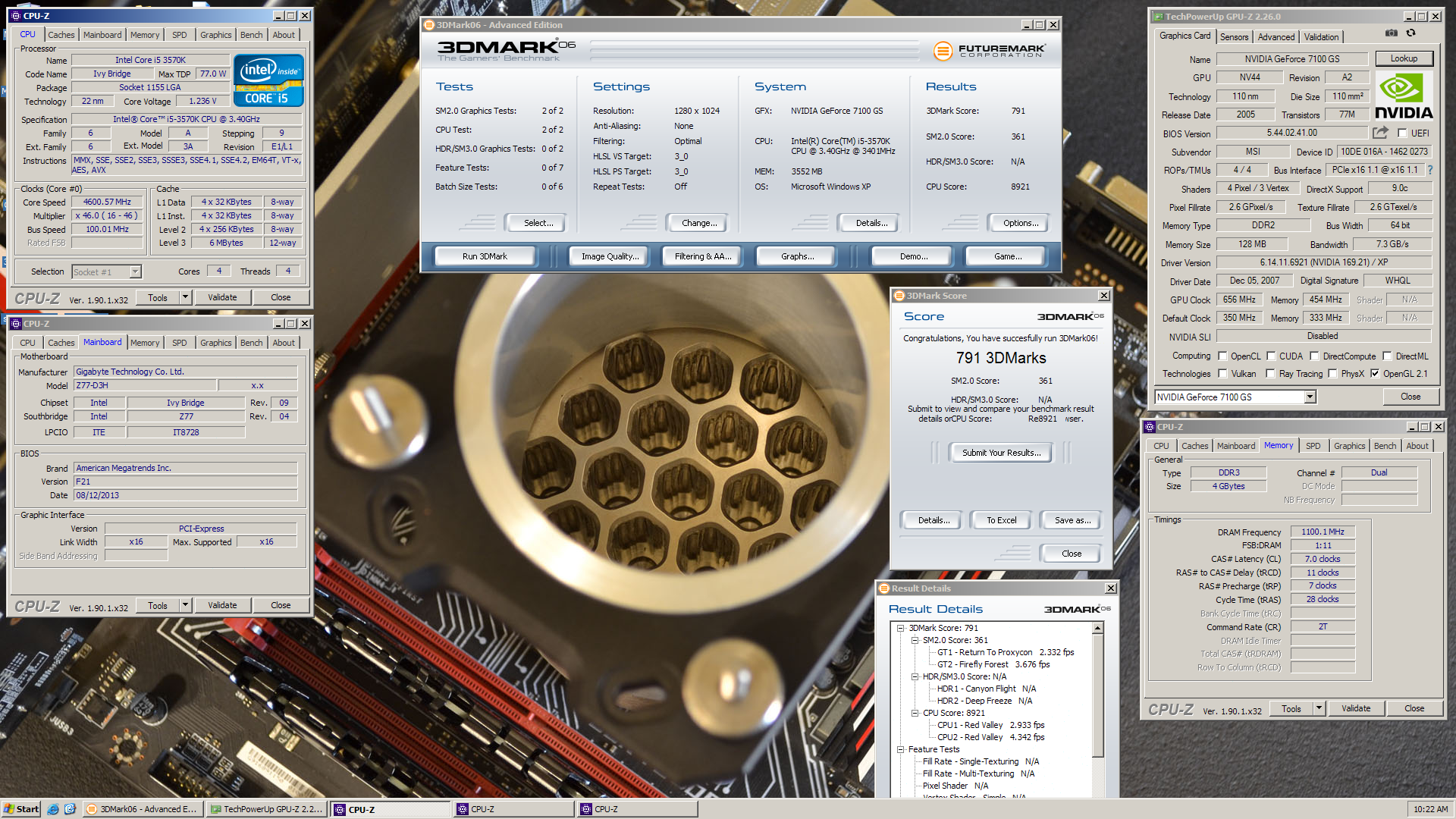Click the Filtering & AA button
The height and width of the screenshot is (819, 1456).
point(703,256)
